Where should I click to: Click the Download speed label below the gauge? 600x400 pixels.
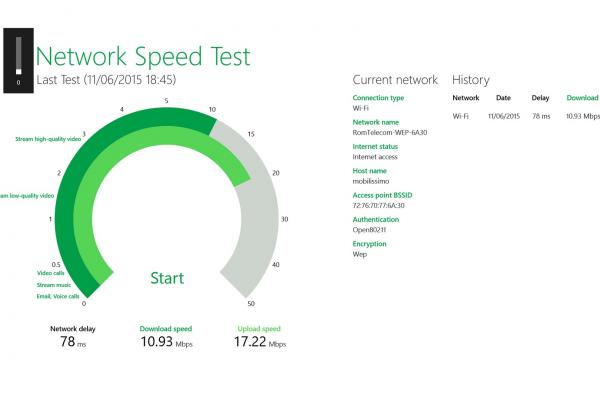click(x=166, y=329)
